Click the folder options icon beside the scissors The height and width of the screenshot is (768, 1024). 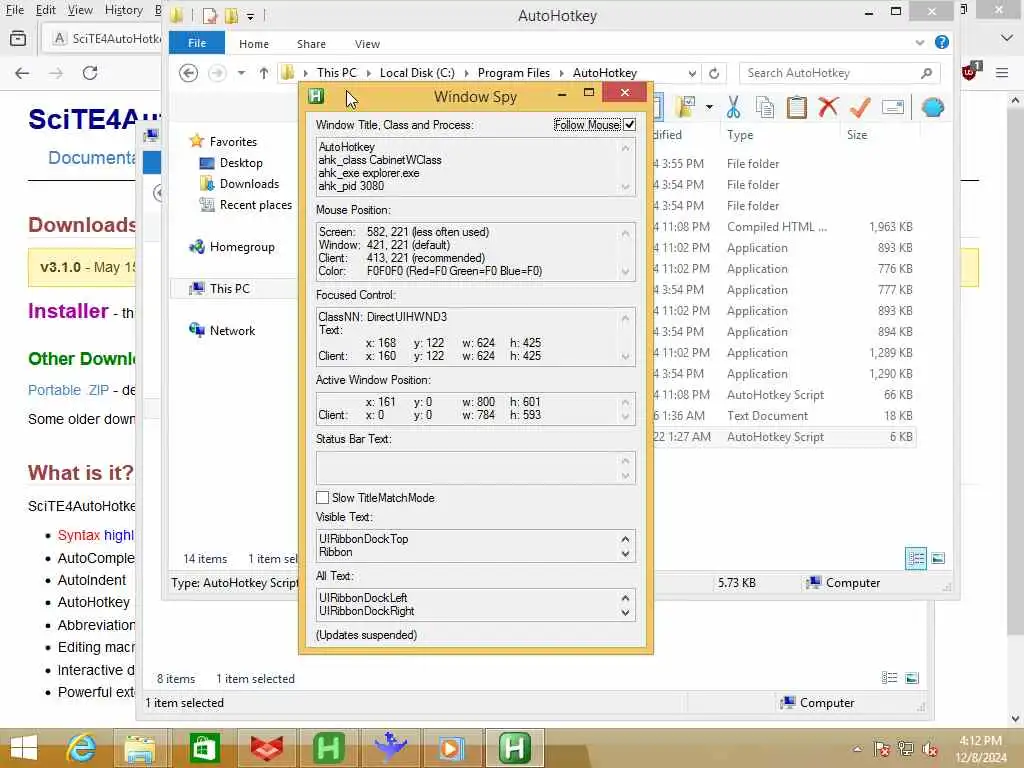click(686, 107)
